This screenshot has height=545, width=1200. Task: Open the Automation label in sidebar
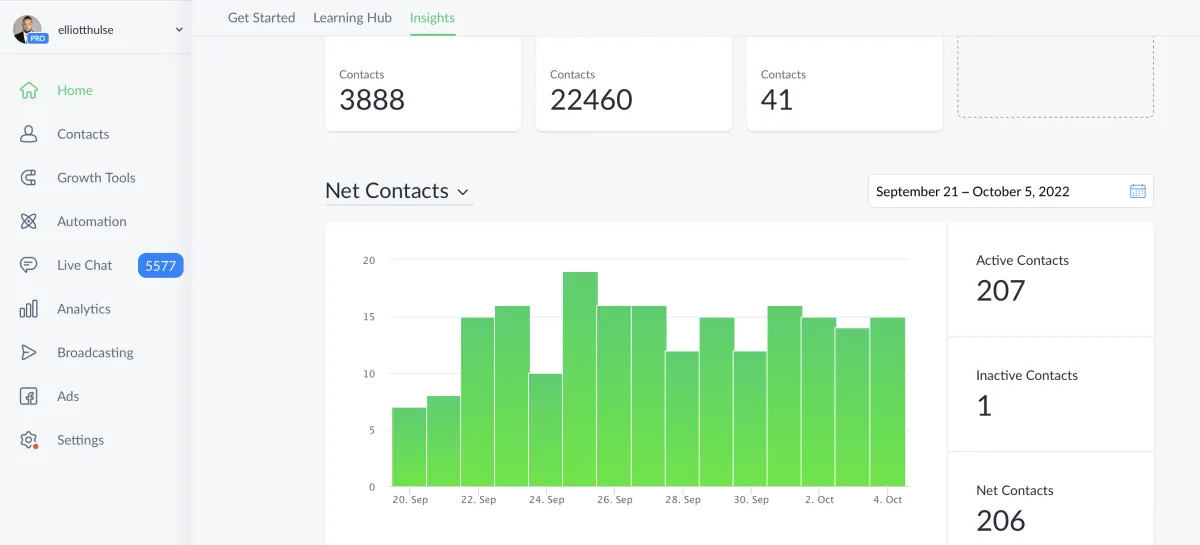coord(92,221)
